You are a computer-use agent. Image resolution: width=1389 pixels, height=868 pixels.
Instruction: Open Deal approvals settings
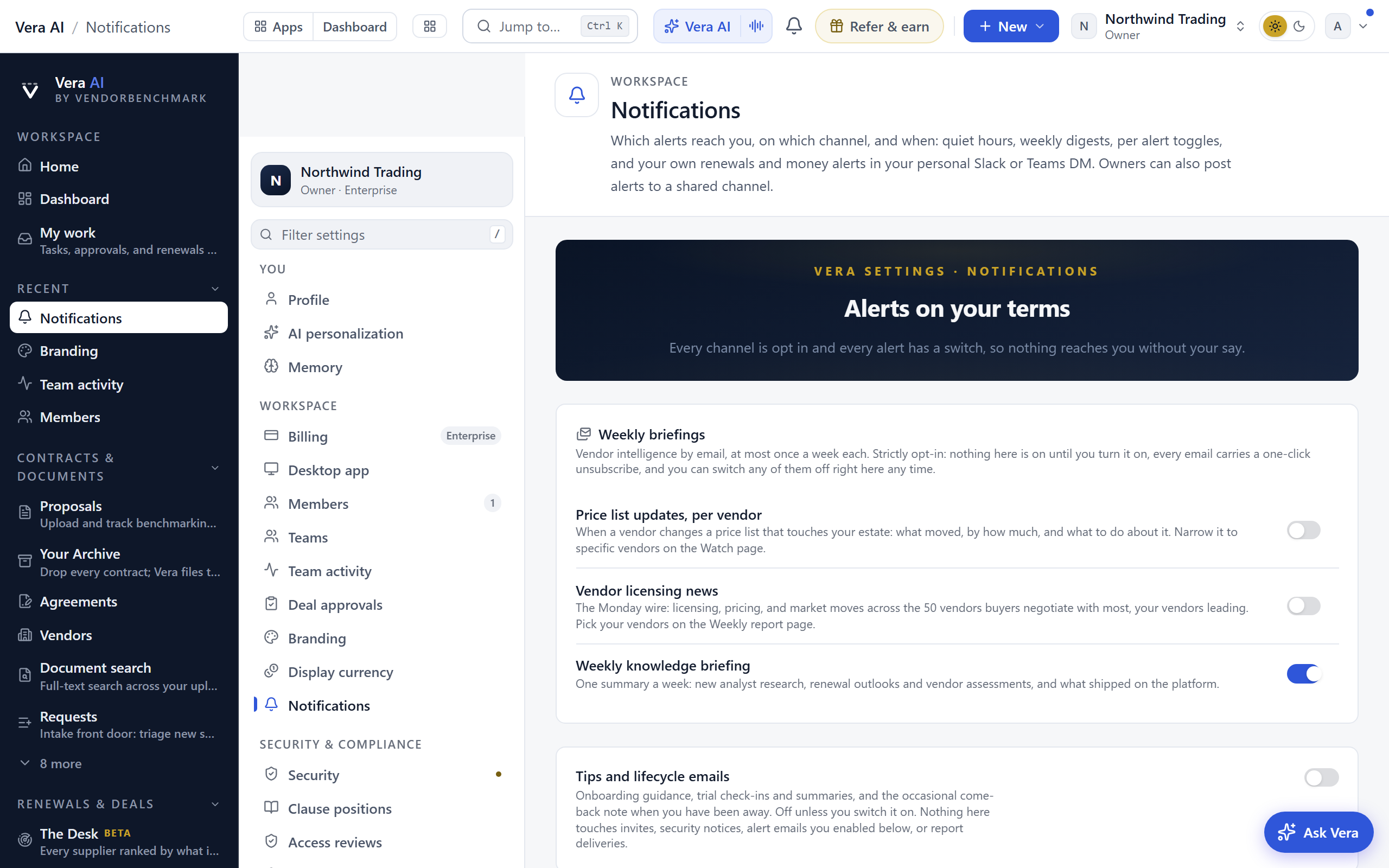tap(381, 604)
